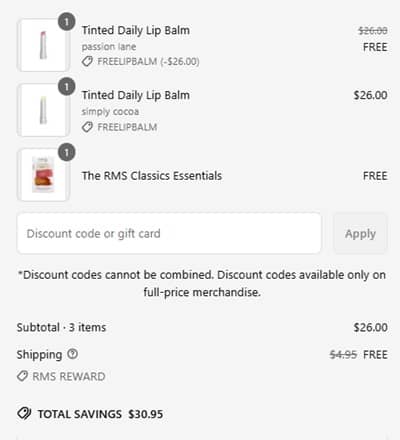This screenshot has width=400, height=440.
Task: Click quantity badge on passion lane lip balm
Action: click(x=67, y=22)
